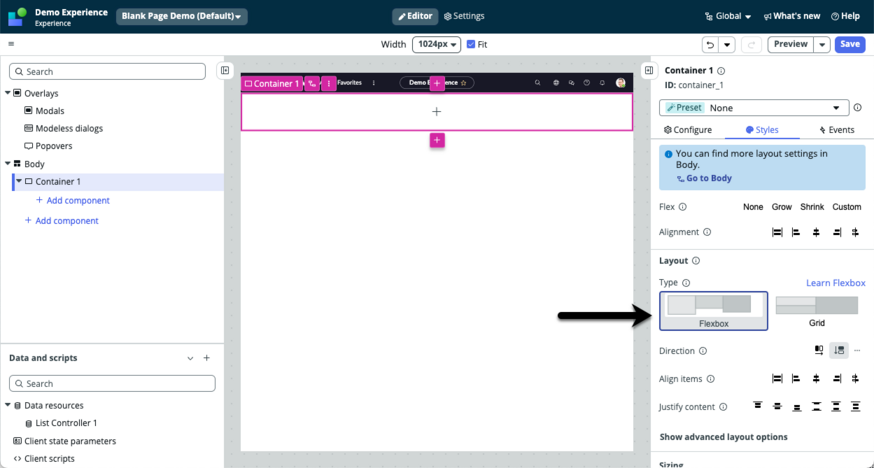The width and height of the screenshot is (874, 468).
Task: Open the Preview options dropdown arrow
Action: 822,45
